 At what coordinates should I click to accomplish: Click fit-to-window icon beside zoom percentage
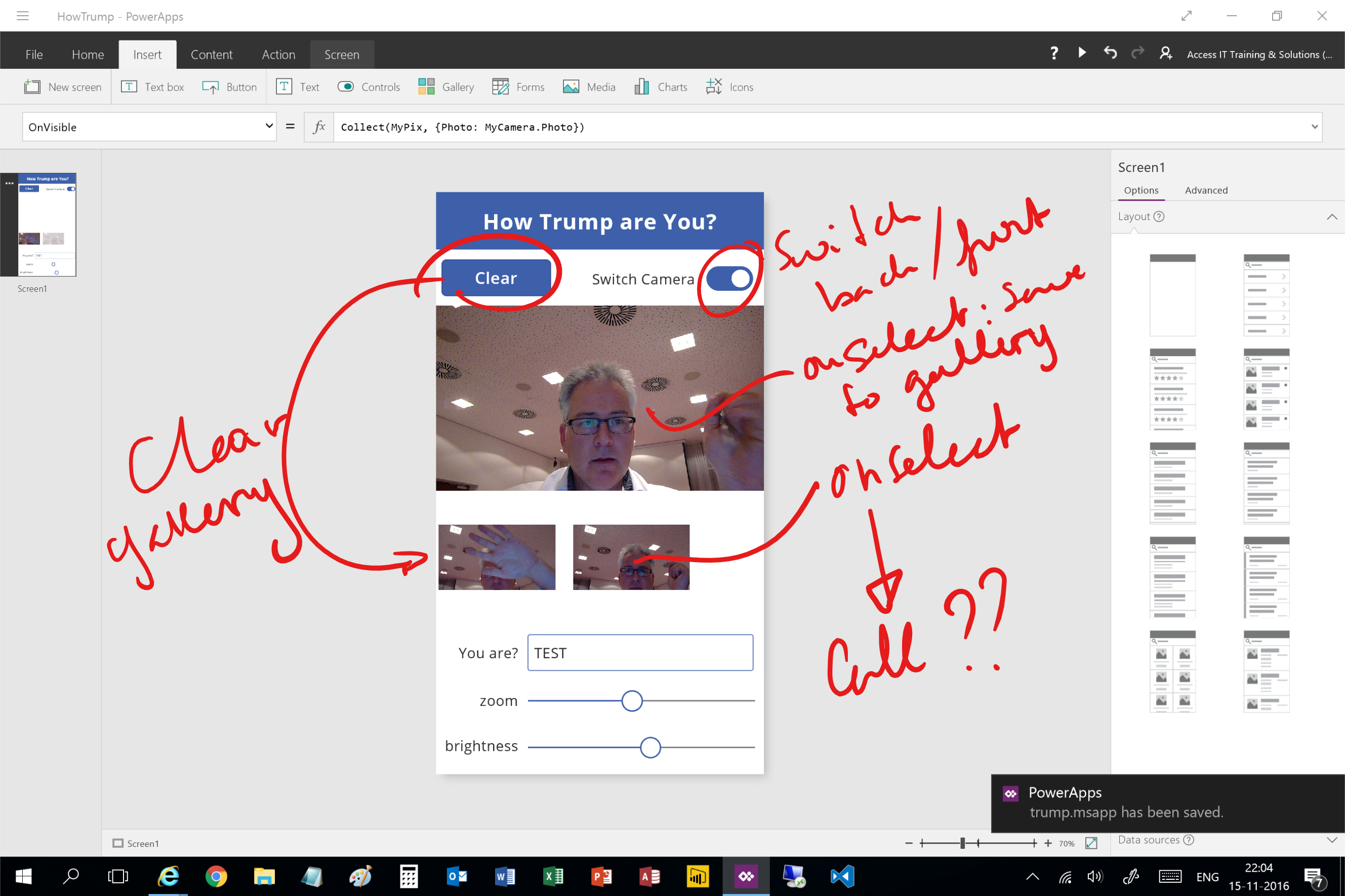tap(1091, 843)
